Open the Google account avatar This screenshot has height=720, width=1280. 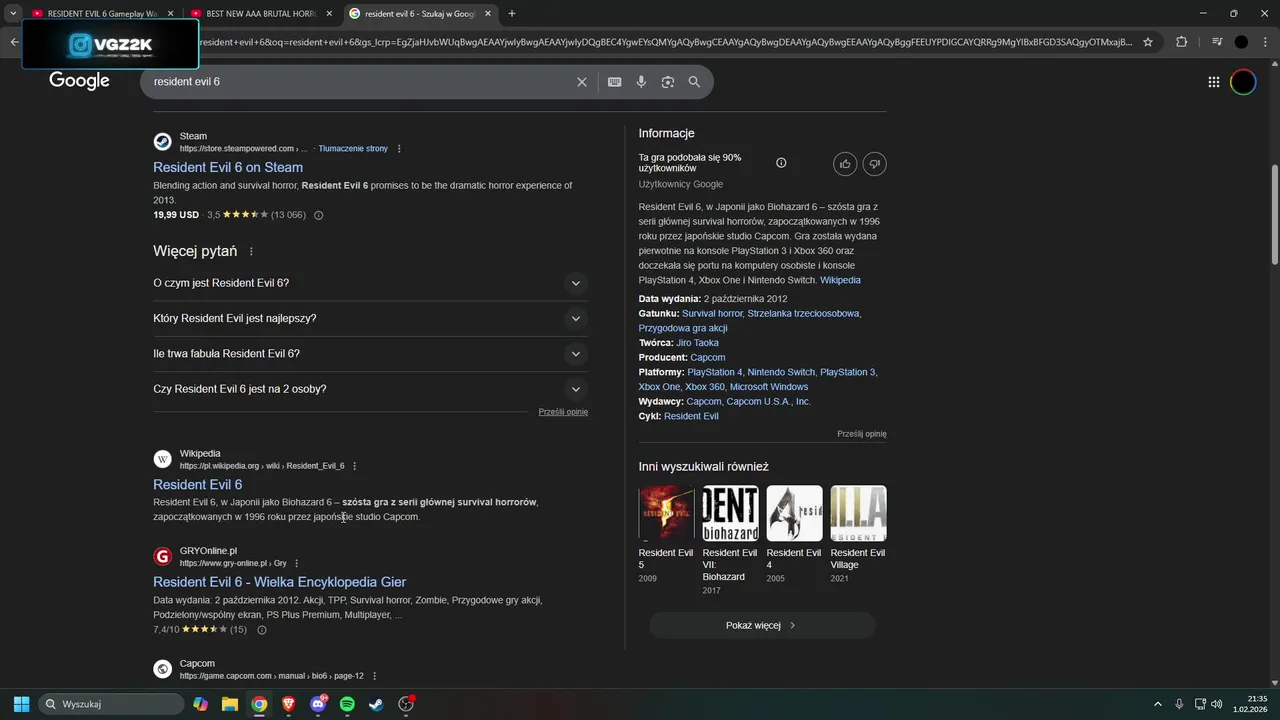(1243, 82)
